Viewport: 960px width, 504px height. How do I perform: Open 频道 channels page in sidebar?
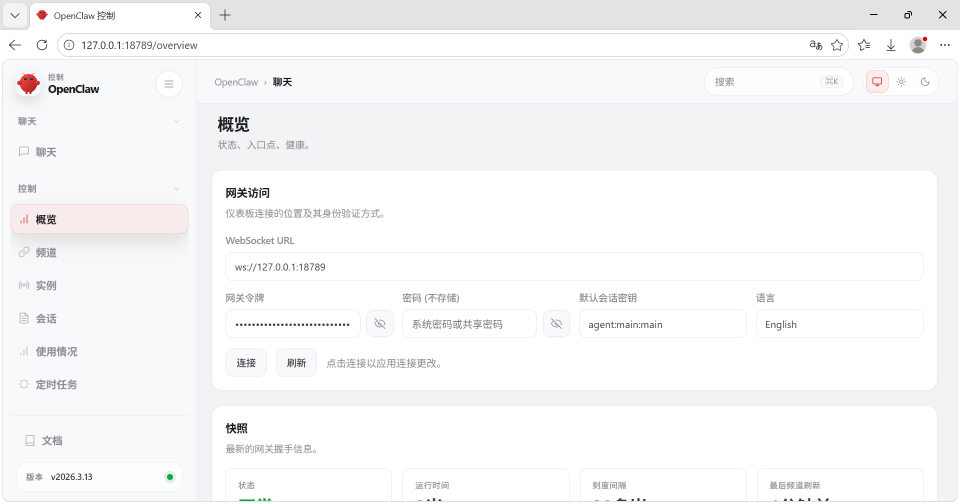pos(99,252)
